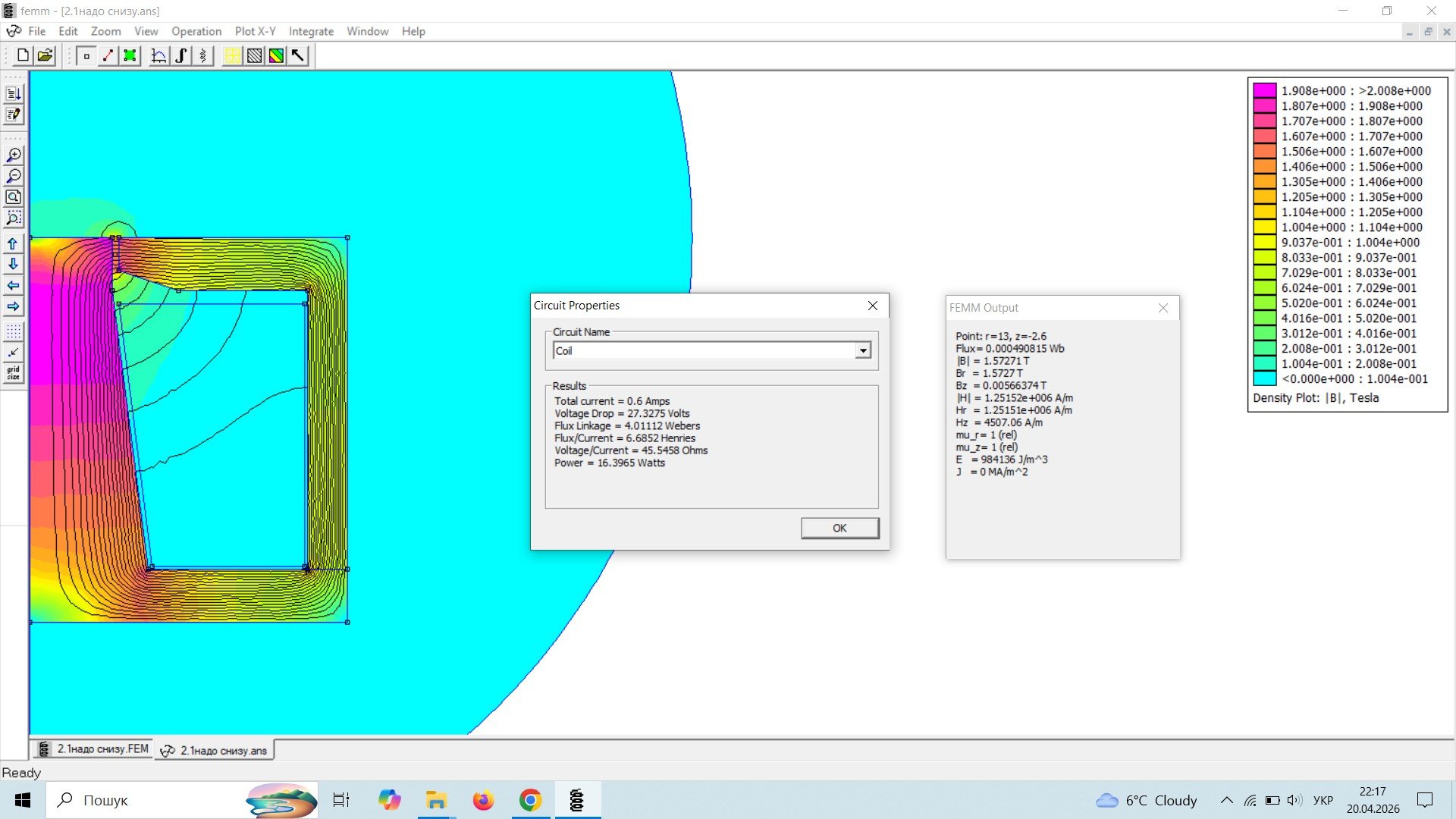Toggle the yellow mesh display button
The width and height of the screenshot is (1456, 819).
point(232,55)
